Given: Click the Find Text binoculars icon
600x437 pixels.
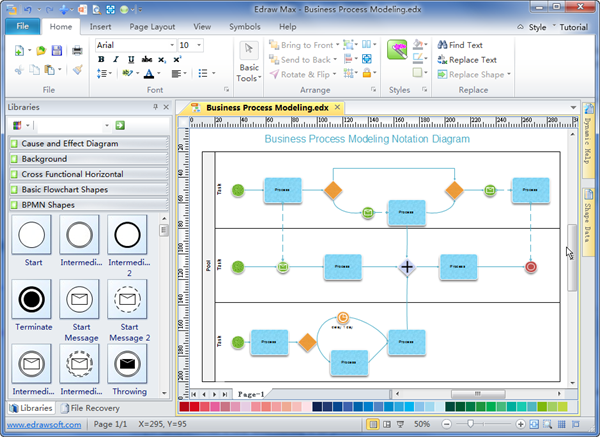Looking at the screenshot, I should 442,46.
